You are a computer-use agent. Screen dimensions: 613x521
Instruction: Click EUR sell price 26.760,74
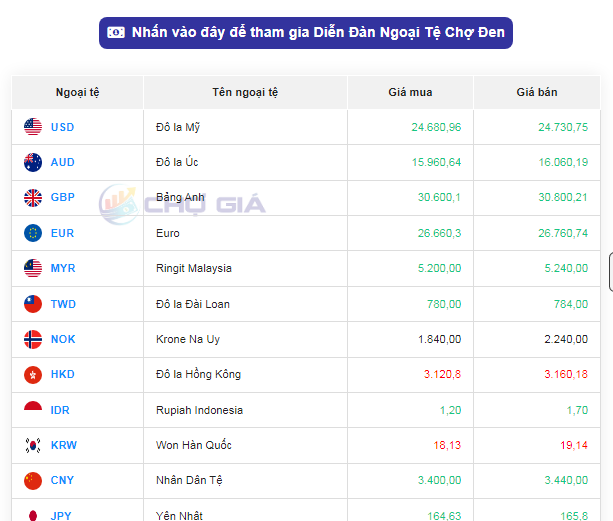[563, 233]
